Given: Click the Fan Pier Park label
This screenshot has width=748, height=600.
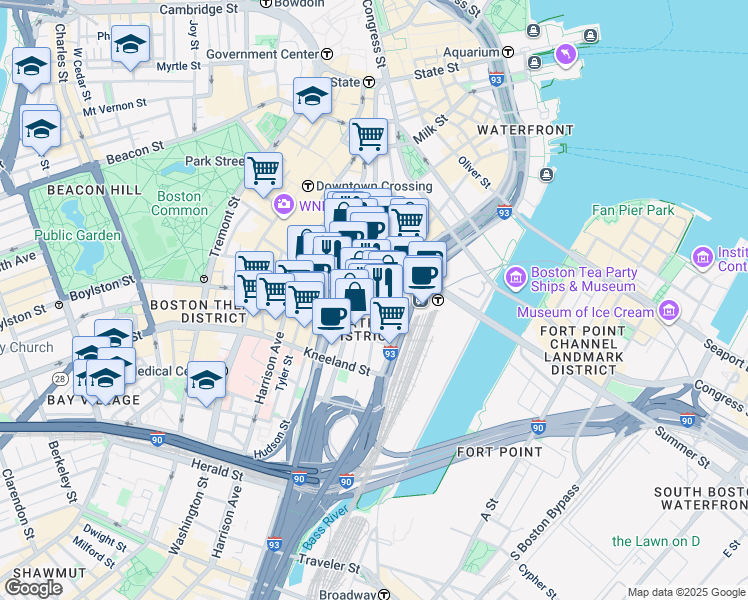Looking at the screenshot, I should [x=633, y=210].
